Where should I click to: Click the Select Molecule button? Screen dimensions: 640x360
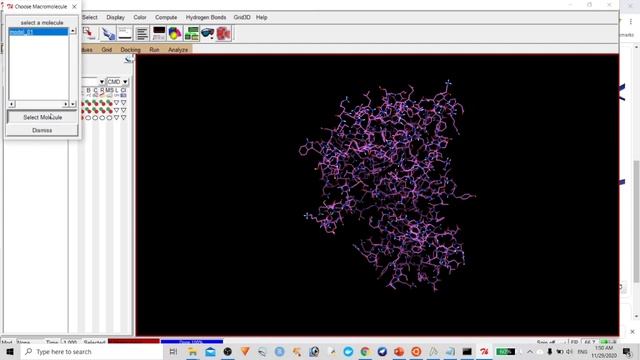(x=42, y=117)
